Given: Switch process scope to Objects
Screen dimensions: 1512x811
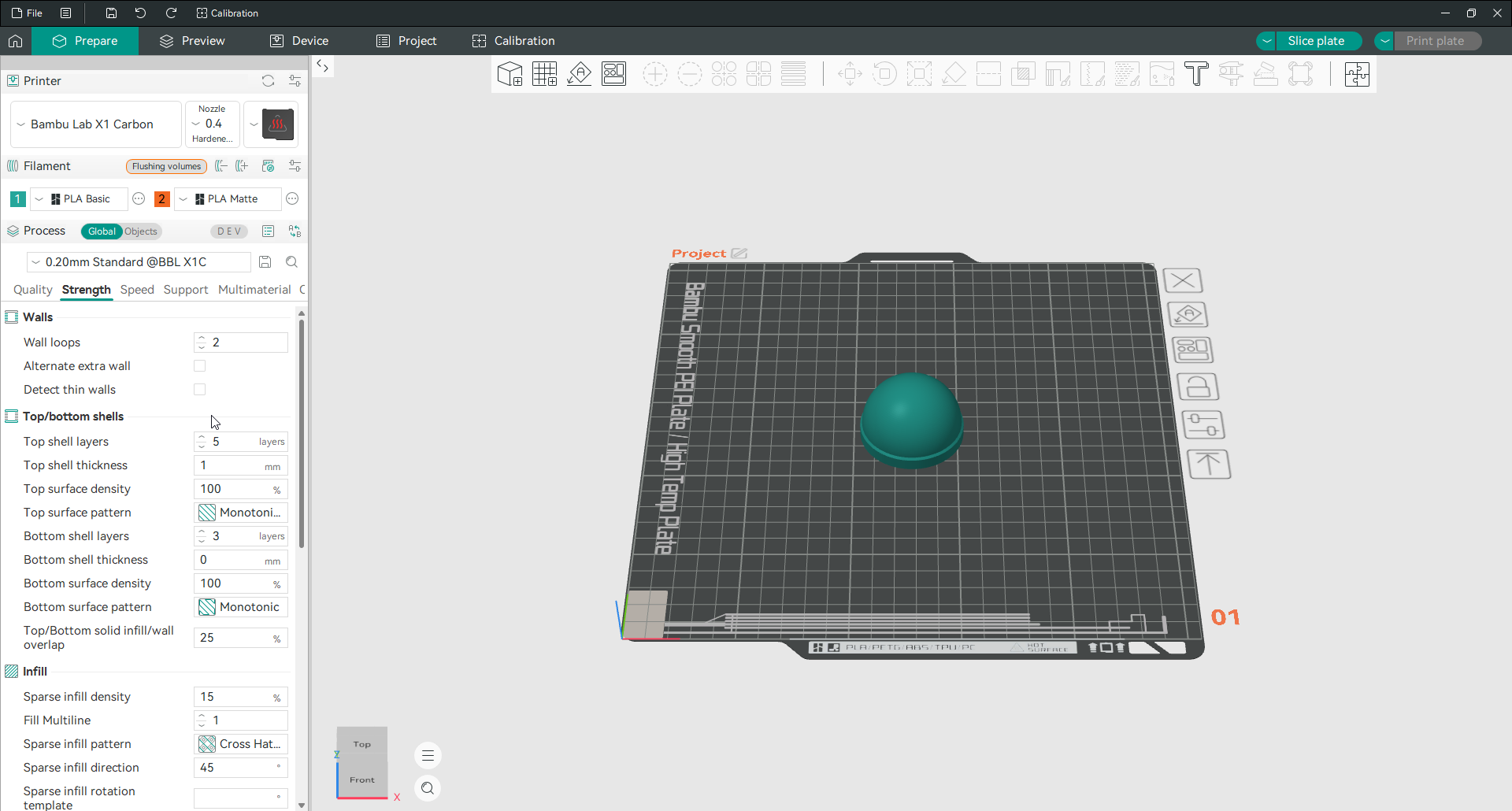Looking at the screenshot, I should (141, 231).
